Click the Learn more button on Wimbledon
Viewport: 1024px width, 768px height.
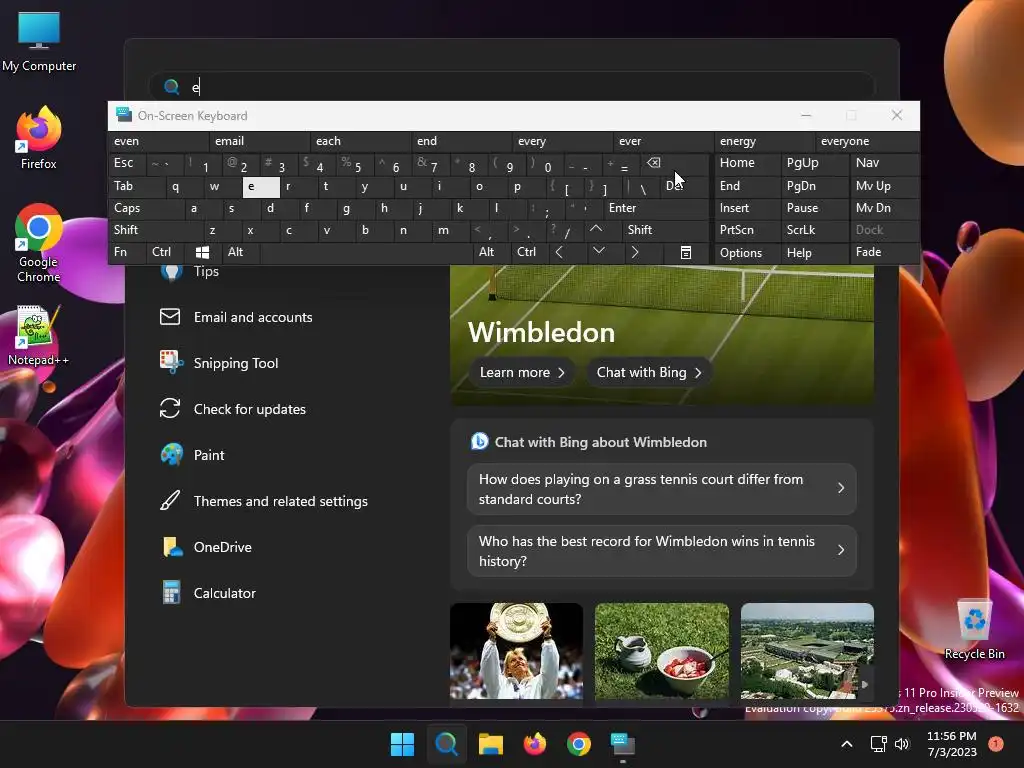(522, 372)
